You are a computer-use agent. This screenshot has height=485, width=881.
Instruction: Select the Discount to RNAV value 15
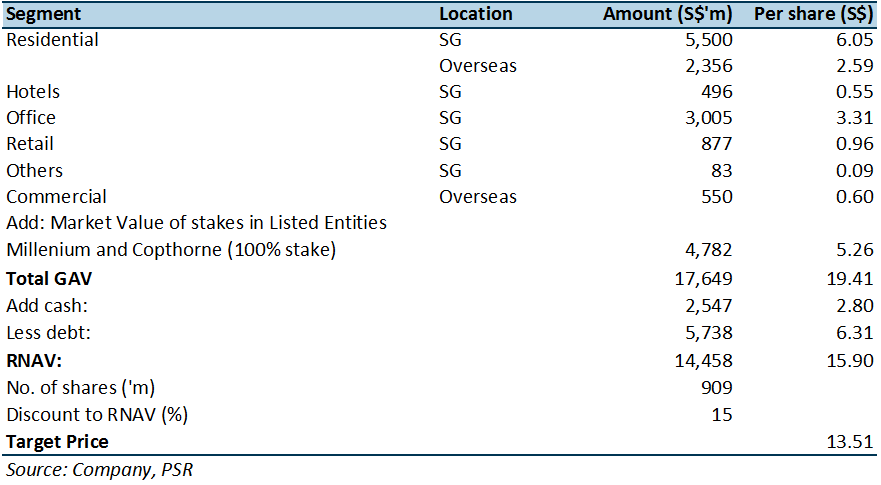click(722, 415)
